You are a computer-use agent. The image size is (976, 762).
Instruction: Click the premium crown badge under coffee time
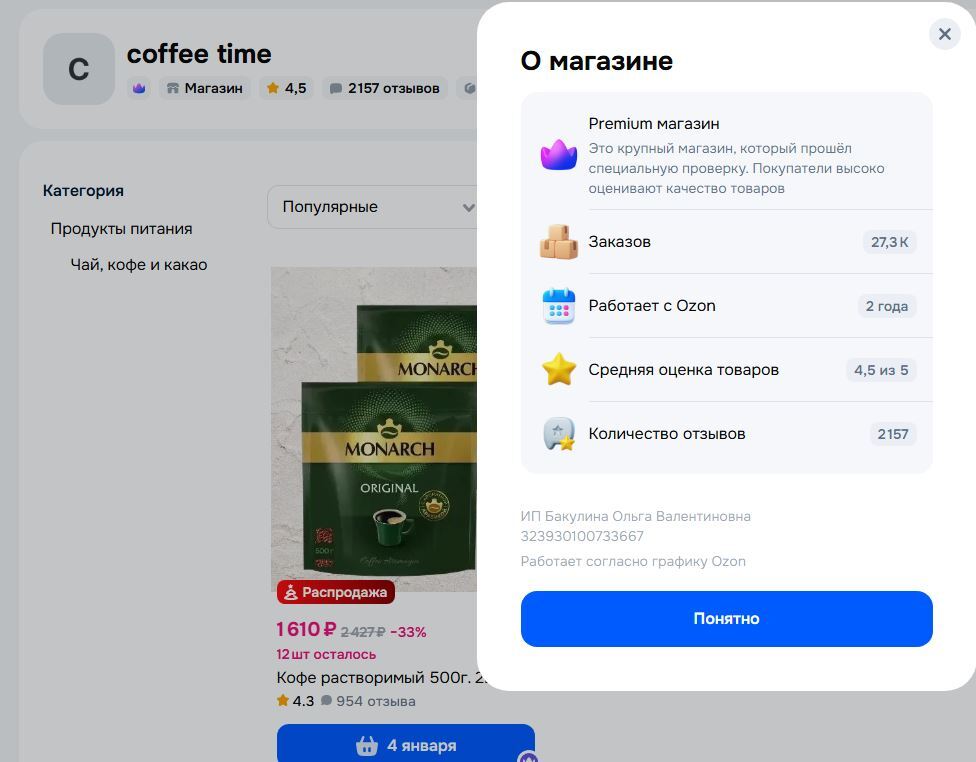click(139, 88)
